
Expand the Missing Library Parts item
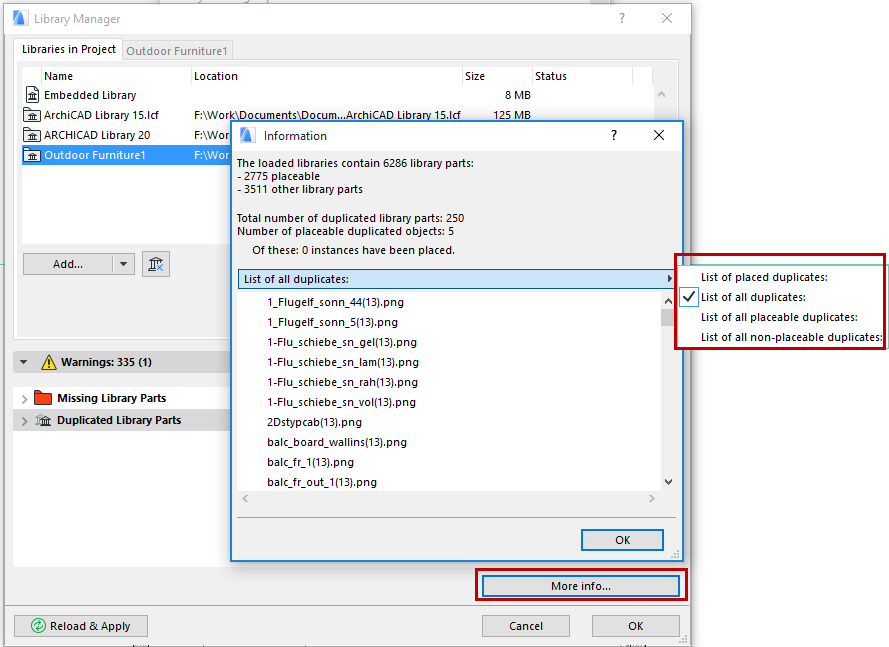(24, 399)
